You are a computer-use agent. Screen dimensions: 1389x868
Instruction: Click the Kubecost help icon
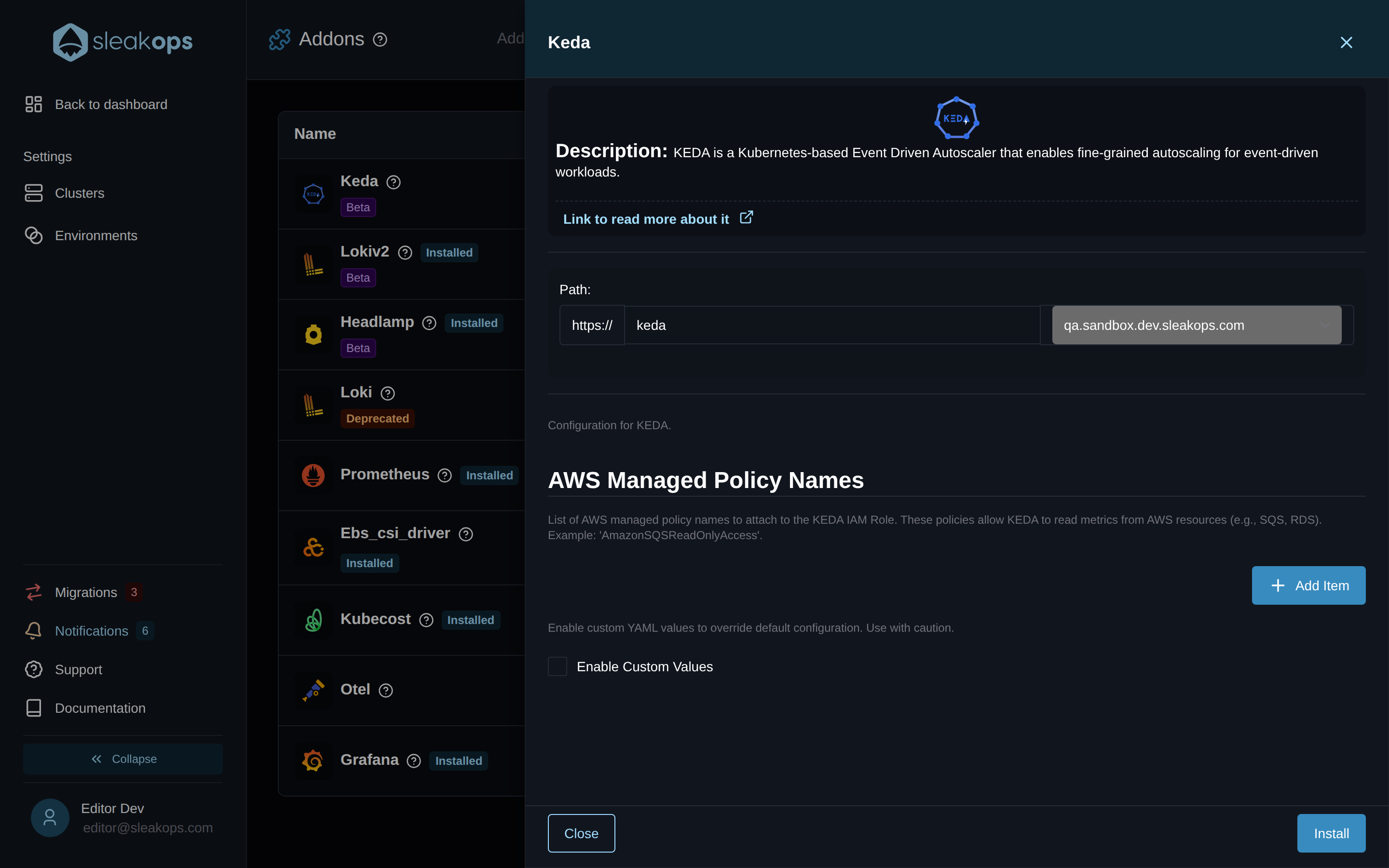pyautogui.click(x=426, y=620)
